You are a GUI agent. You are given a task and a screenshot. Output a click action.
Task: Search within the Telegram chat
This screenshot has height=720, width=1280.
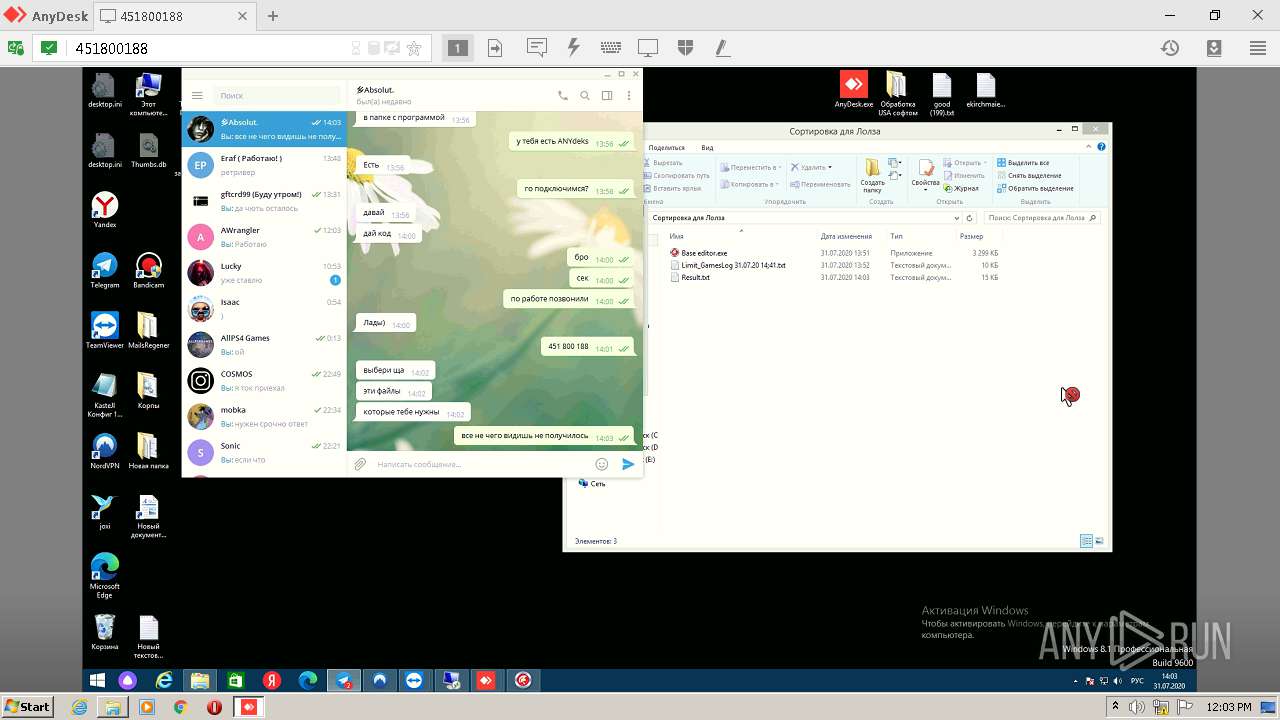585,96
